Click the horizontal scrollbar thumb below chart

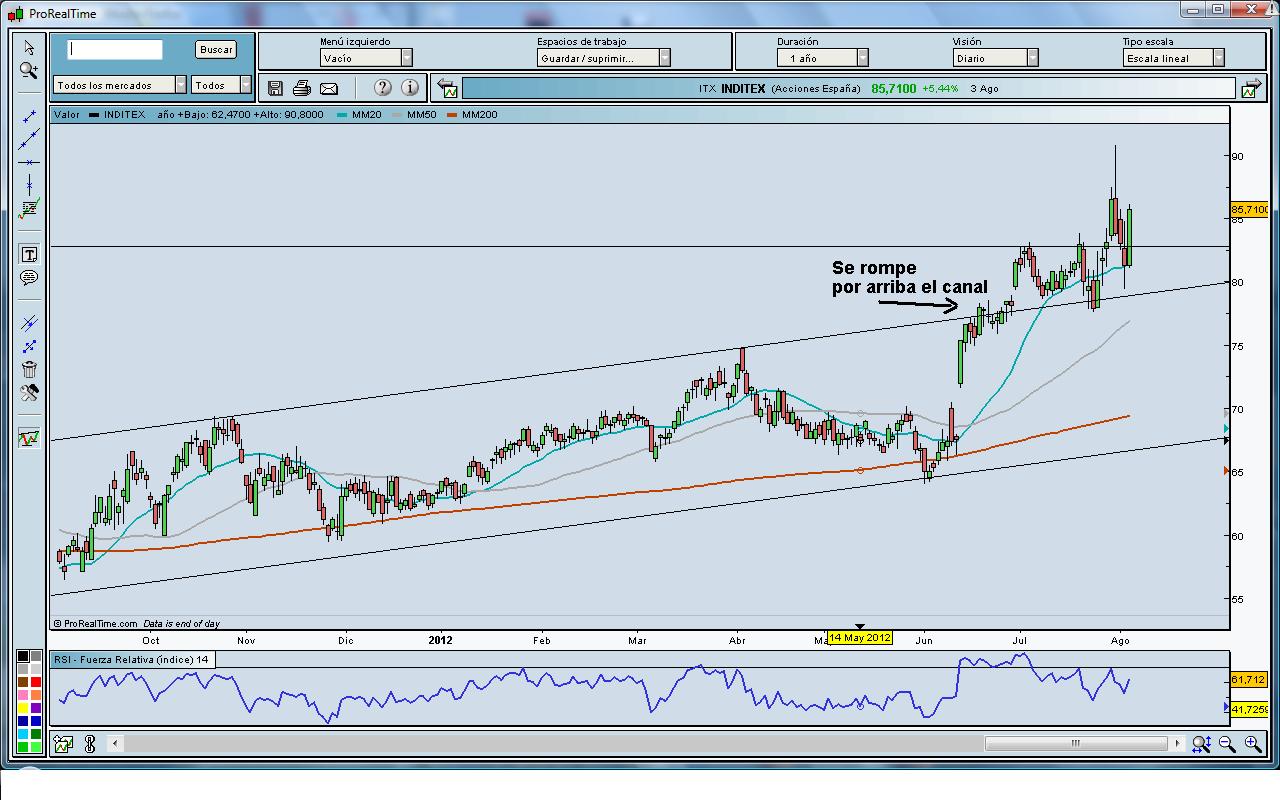(x=1075, y=743)
